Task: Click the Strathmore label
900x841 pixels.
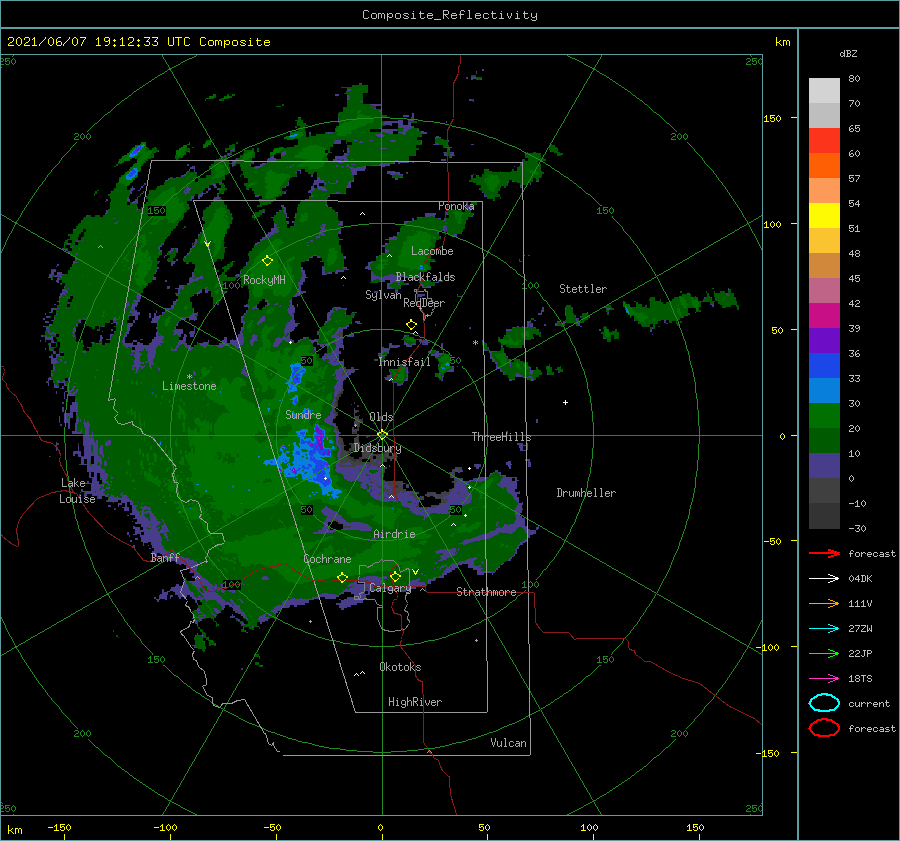Action: pyautogui.click(x=486, y=592)
